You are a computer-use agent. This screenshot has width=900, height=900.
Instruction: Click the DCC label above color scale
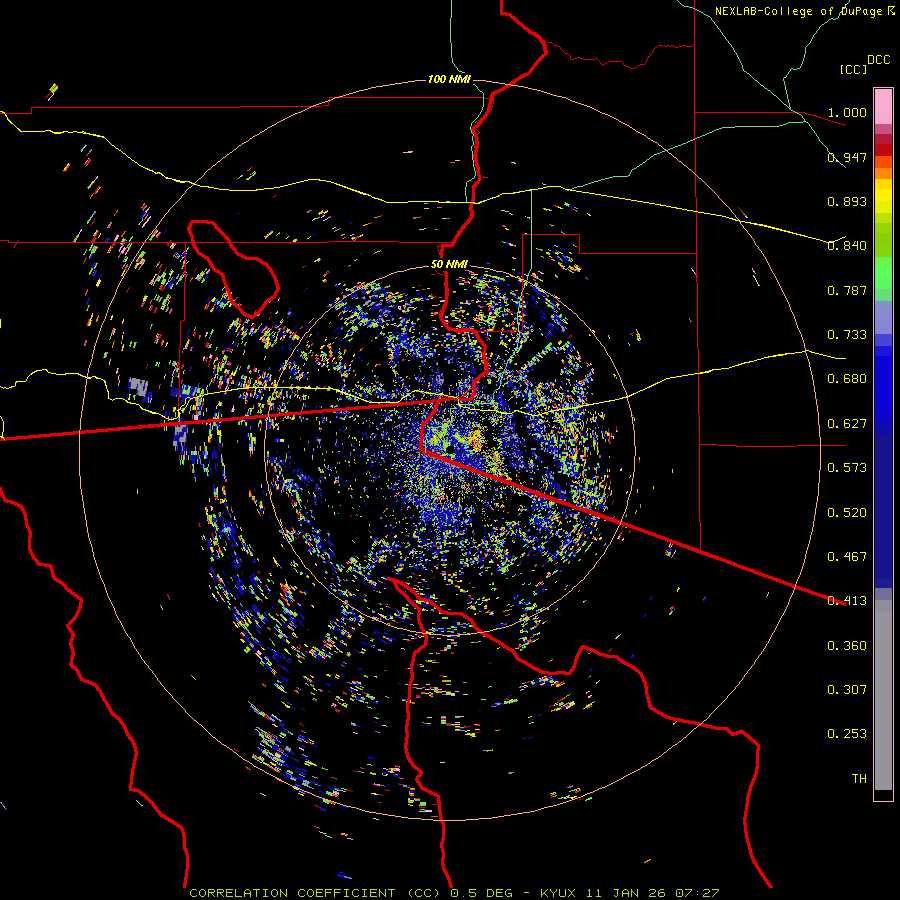[878, 60]
